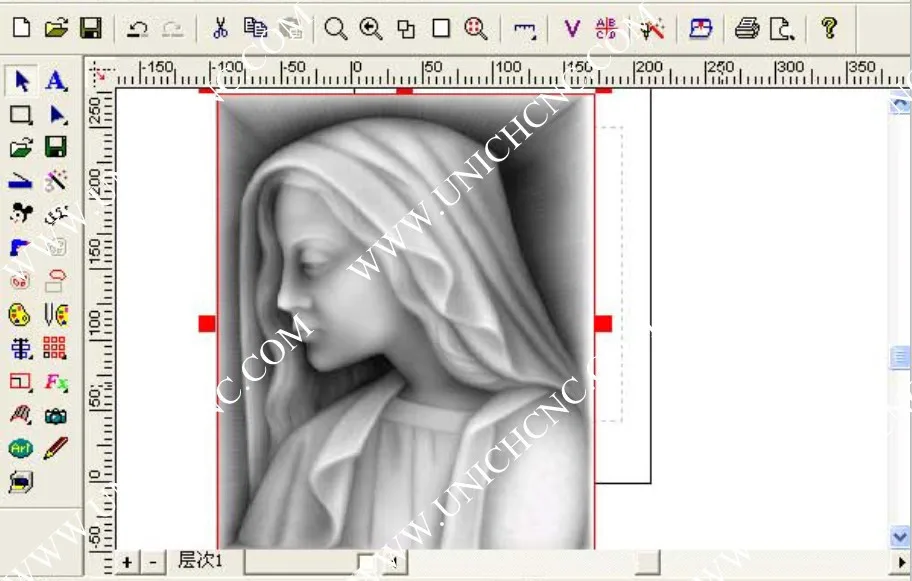This screenshot has width=912, height=581.
Task: Click the horizontal scrollbar thumb
Action: tap(648, 562)
